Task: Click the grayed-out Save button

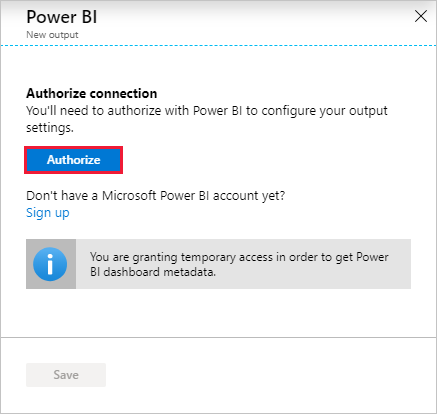Action: pyautogui.click(x=66, y=375)
